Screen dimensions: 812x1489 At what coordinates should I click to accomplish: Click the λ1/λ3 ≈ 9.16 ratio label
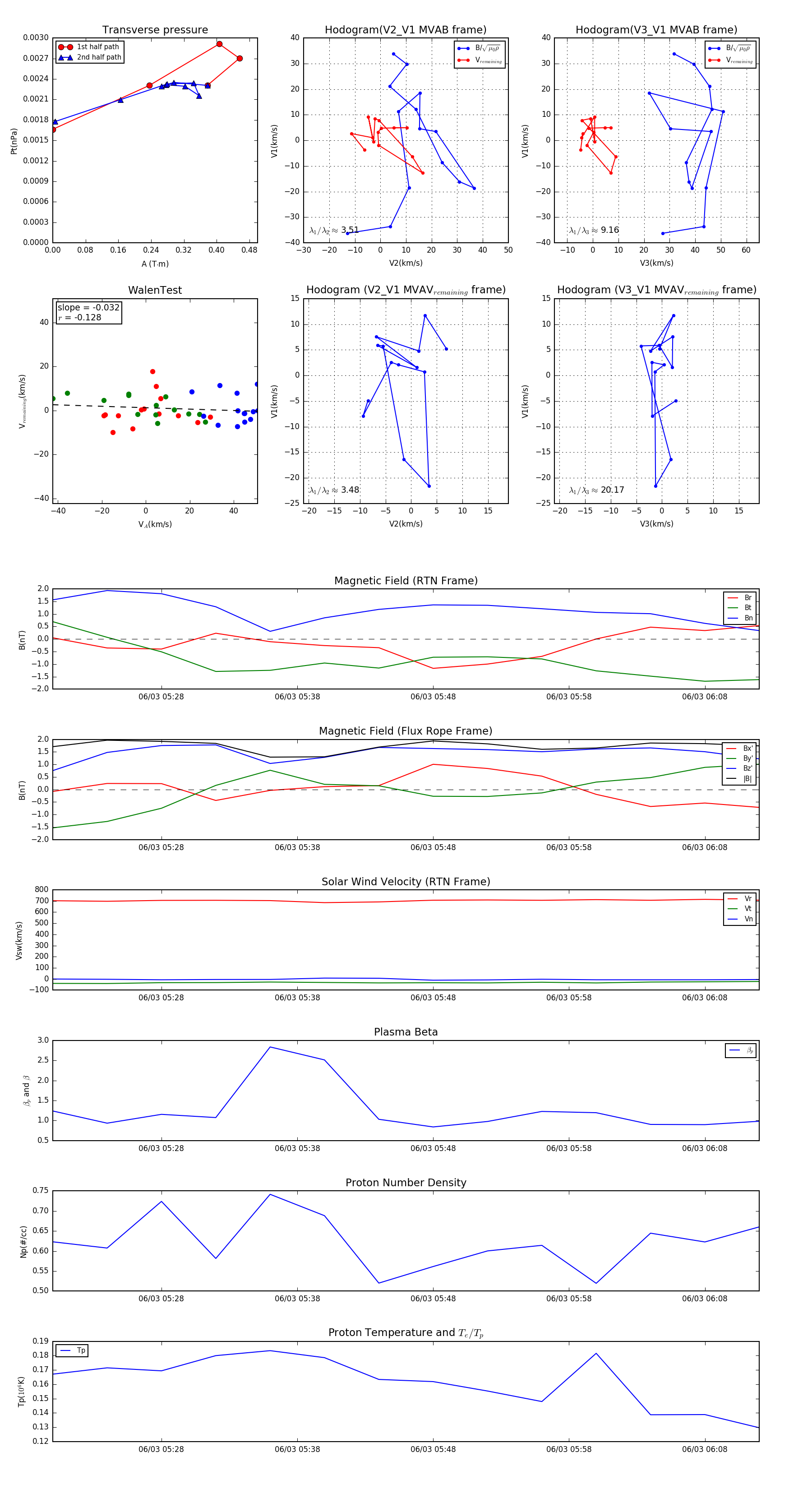click(x=594, y=230)
